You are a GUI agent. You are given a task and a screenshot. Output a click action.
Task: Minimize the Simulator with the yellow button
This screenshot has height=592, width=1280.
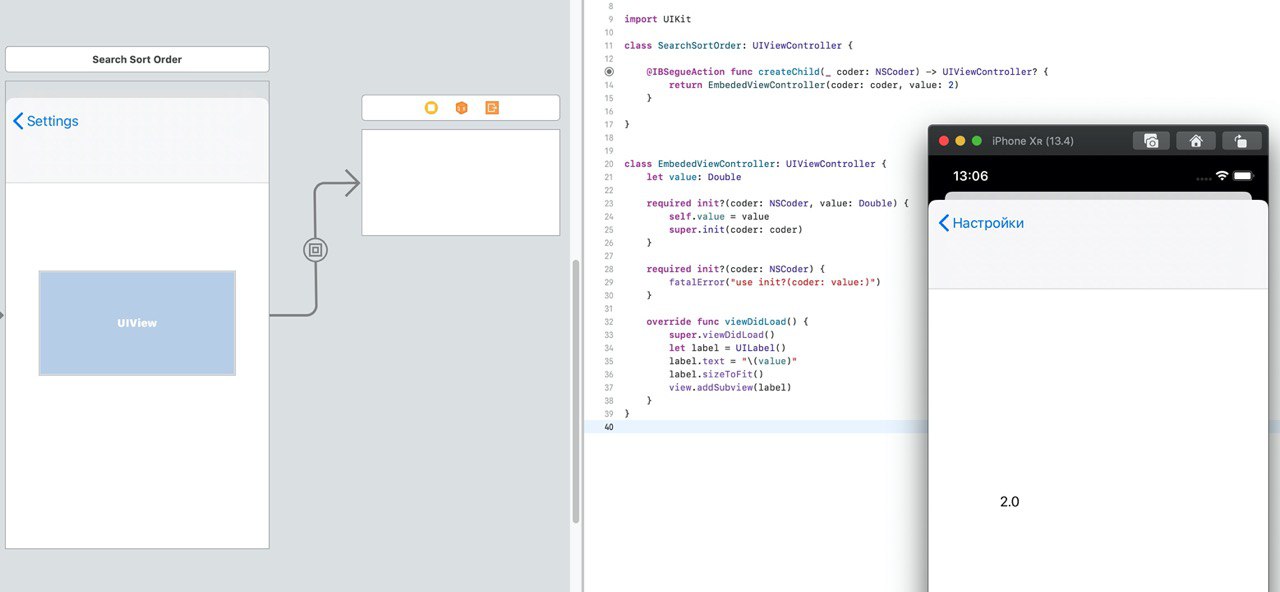(x=961, y=141)
